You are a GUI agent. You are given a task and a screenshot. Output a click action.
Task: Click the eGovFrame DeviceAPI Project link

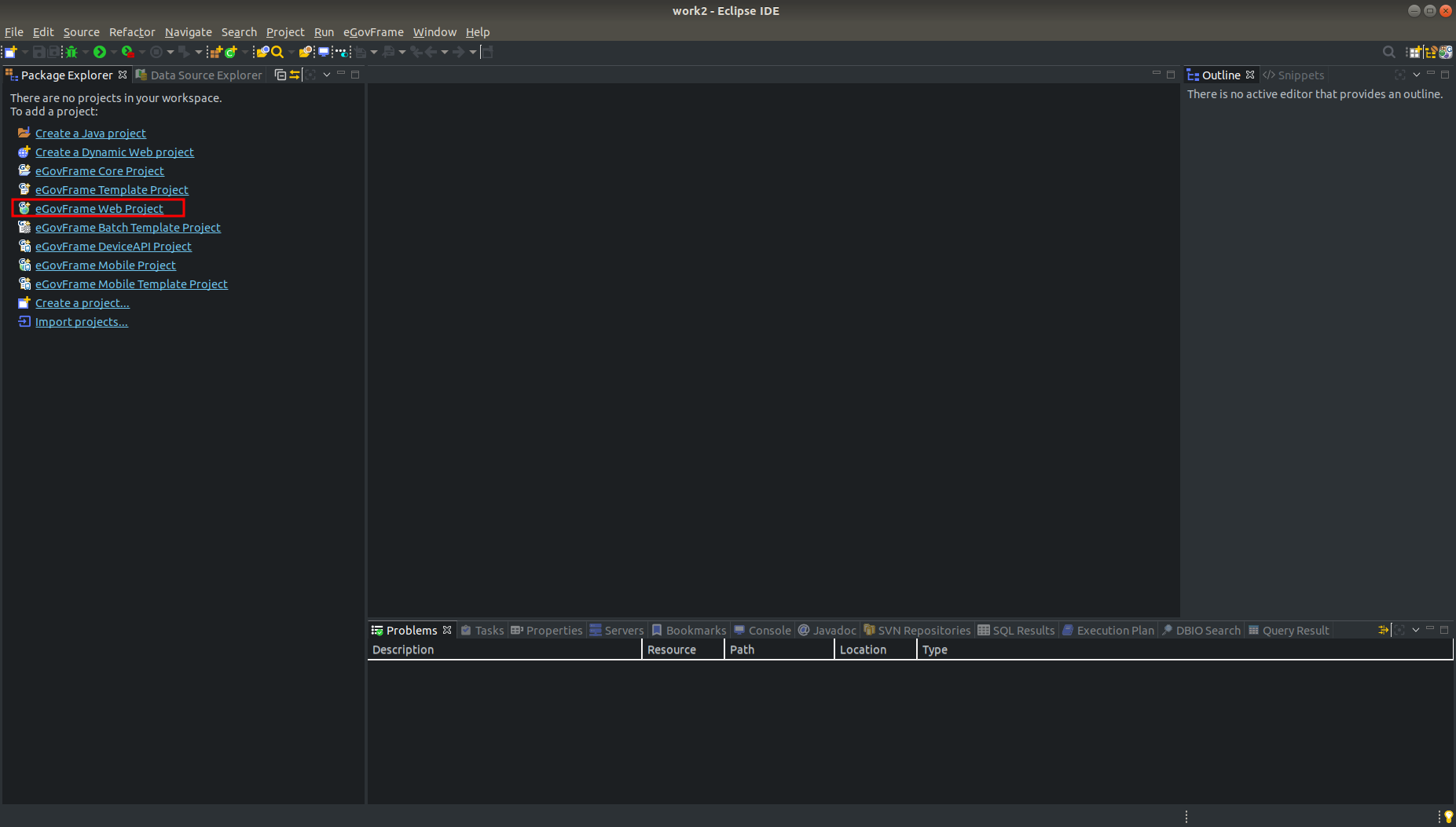click(113, 247)
